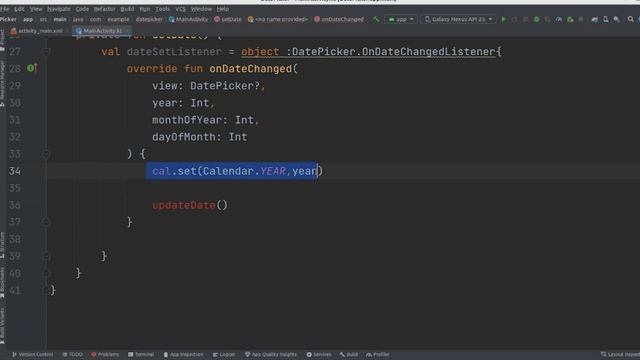
Task: Click the 'src' breadcrumb in navigation bar
Action: pos(43,19)
